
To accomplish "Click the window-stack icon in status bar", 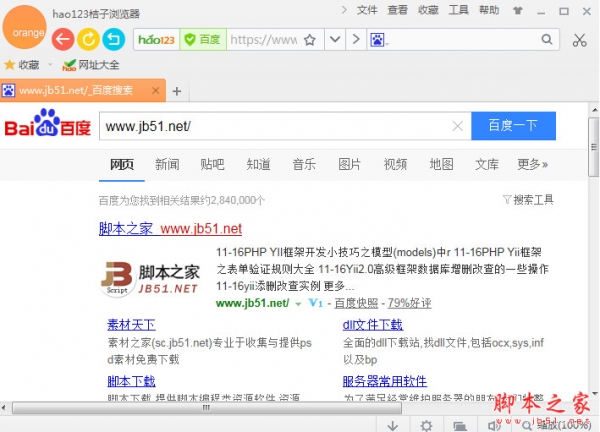I will (x=460, y=425).
